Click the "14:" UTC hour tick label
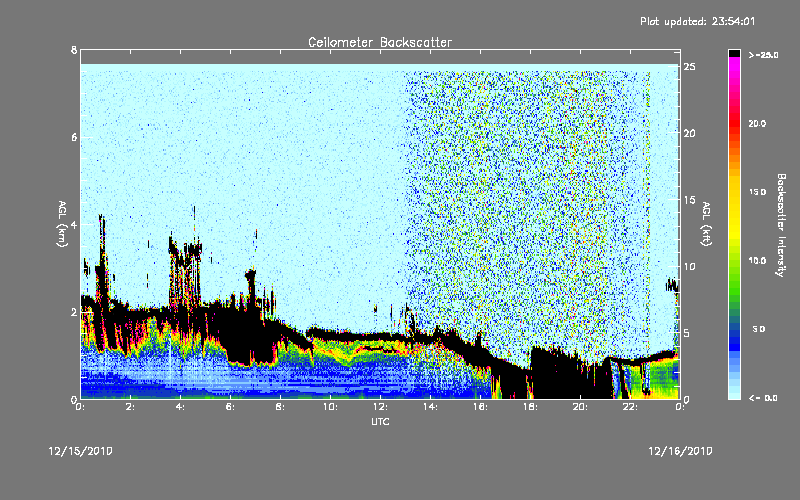The width and height of the screenshot is (800, 500). (430, 407)
